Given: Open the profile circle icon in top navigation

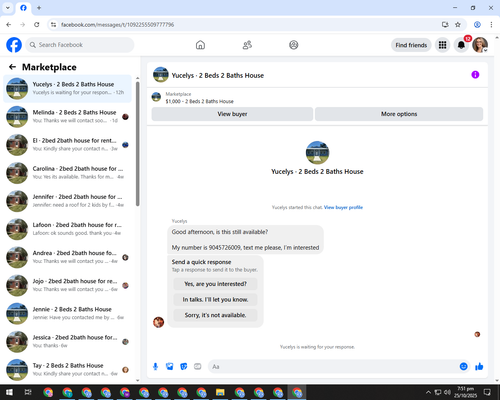Looking at the screenshot, I should (294, 45).
